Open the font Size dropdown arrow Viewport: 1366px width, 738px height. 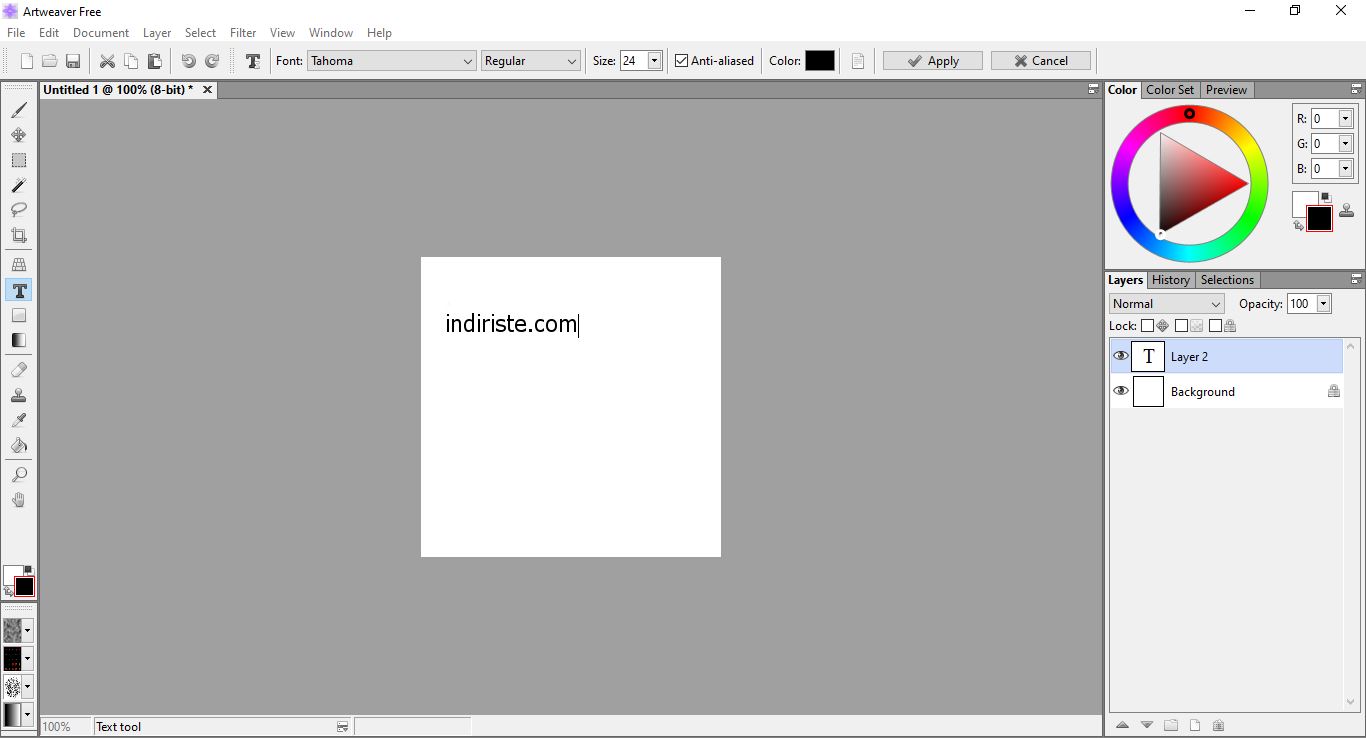tap(655, 61)
